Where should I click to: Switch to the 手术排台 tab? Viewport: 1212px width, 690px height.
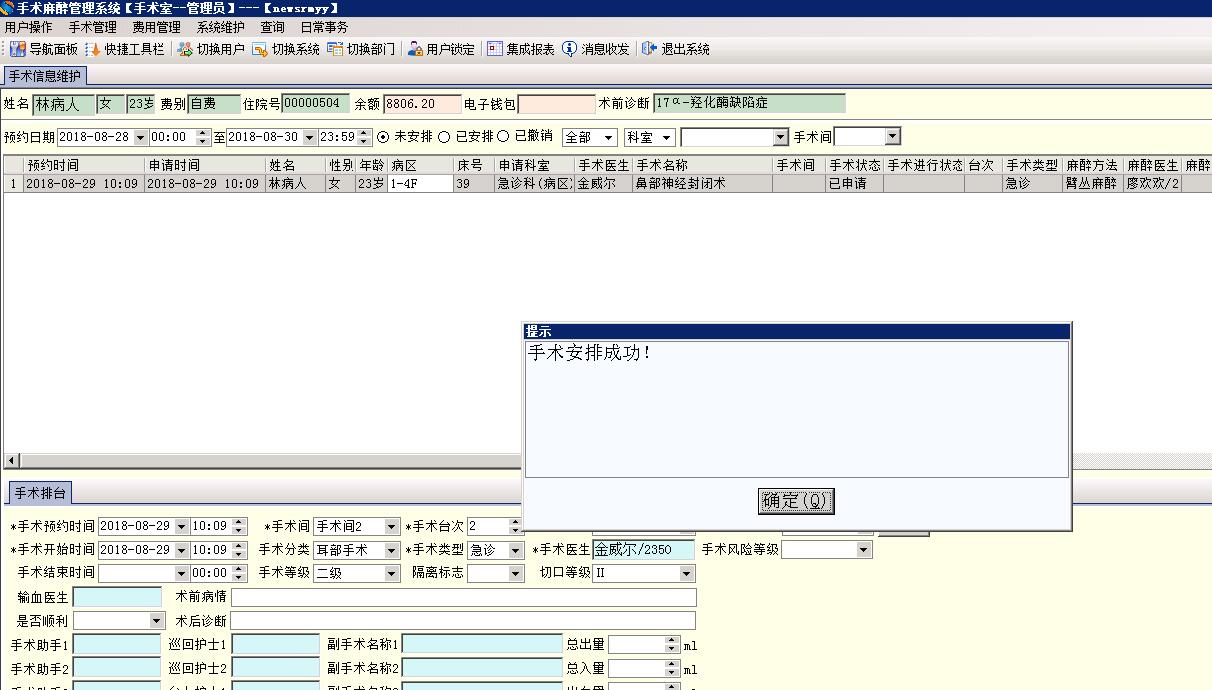point(40,493)
